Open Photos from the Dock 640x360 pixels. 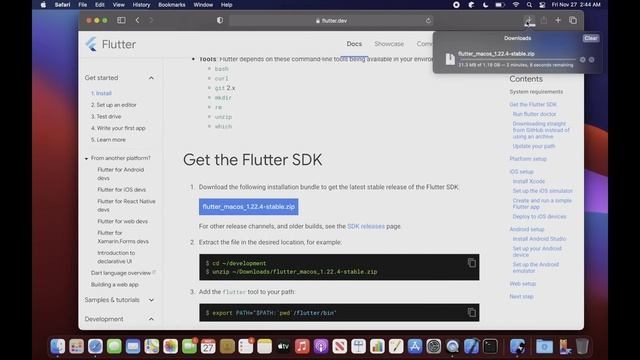coord(170,347)
